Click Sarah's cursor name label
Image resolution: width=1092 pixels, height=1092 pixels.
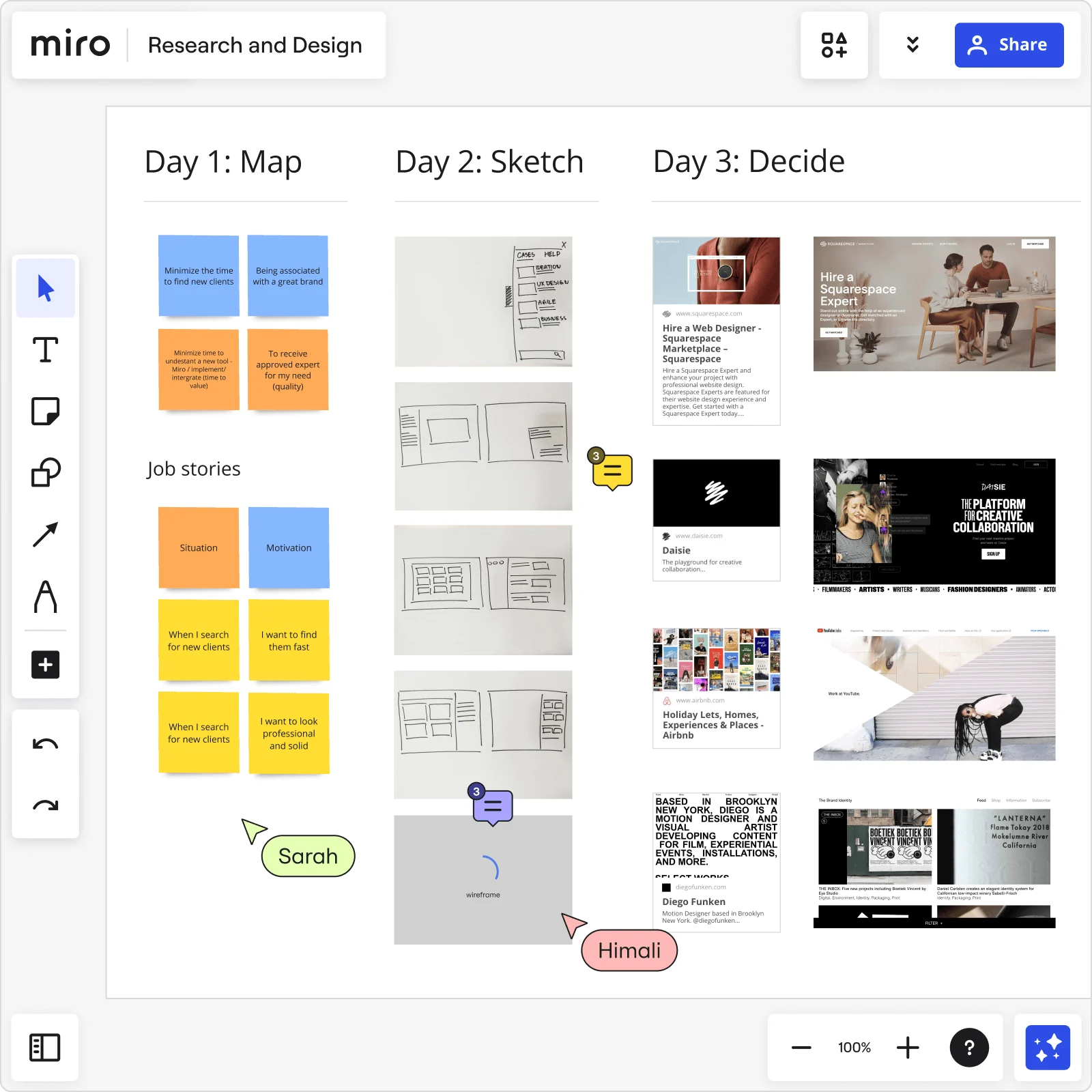coord(308,856)
